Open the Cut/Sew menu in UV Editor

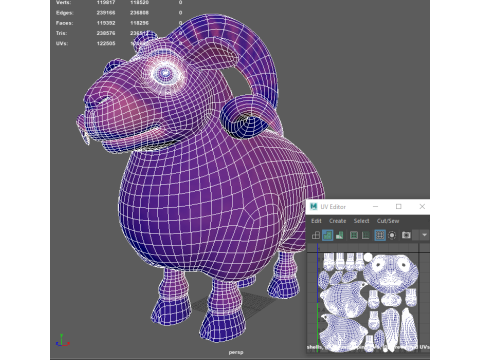coord(388,221)
